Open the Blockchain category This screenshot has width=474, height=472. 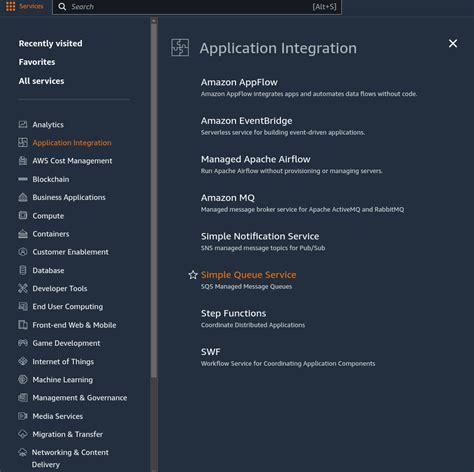click(x=51, y=179)
